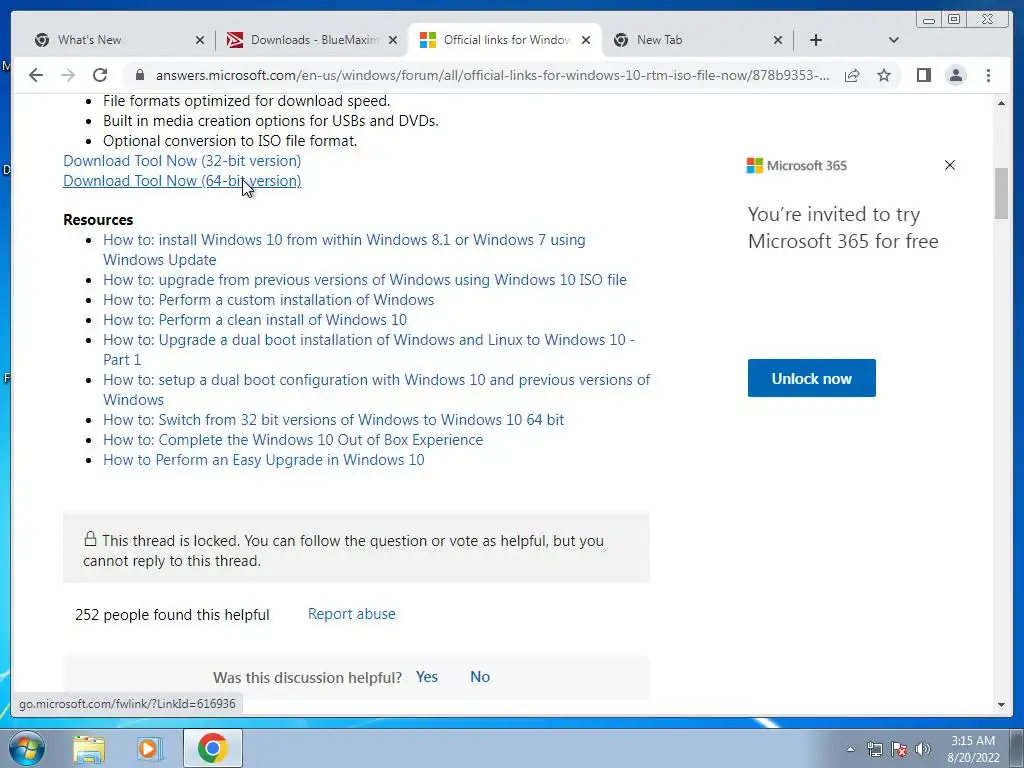Screen dimensions: 1024x768
Task: Open Chrome profile avatar
Action: [x=956, y=75]
